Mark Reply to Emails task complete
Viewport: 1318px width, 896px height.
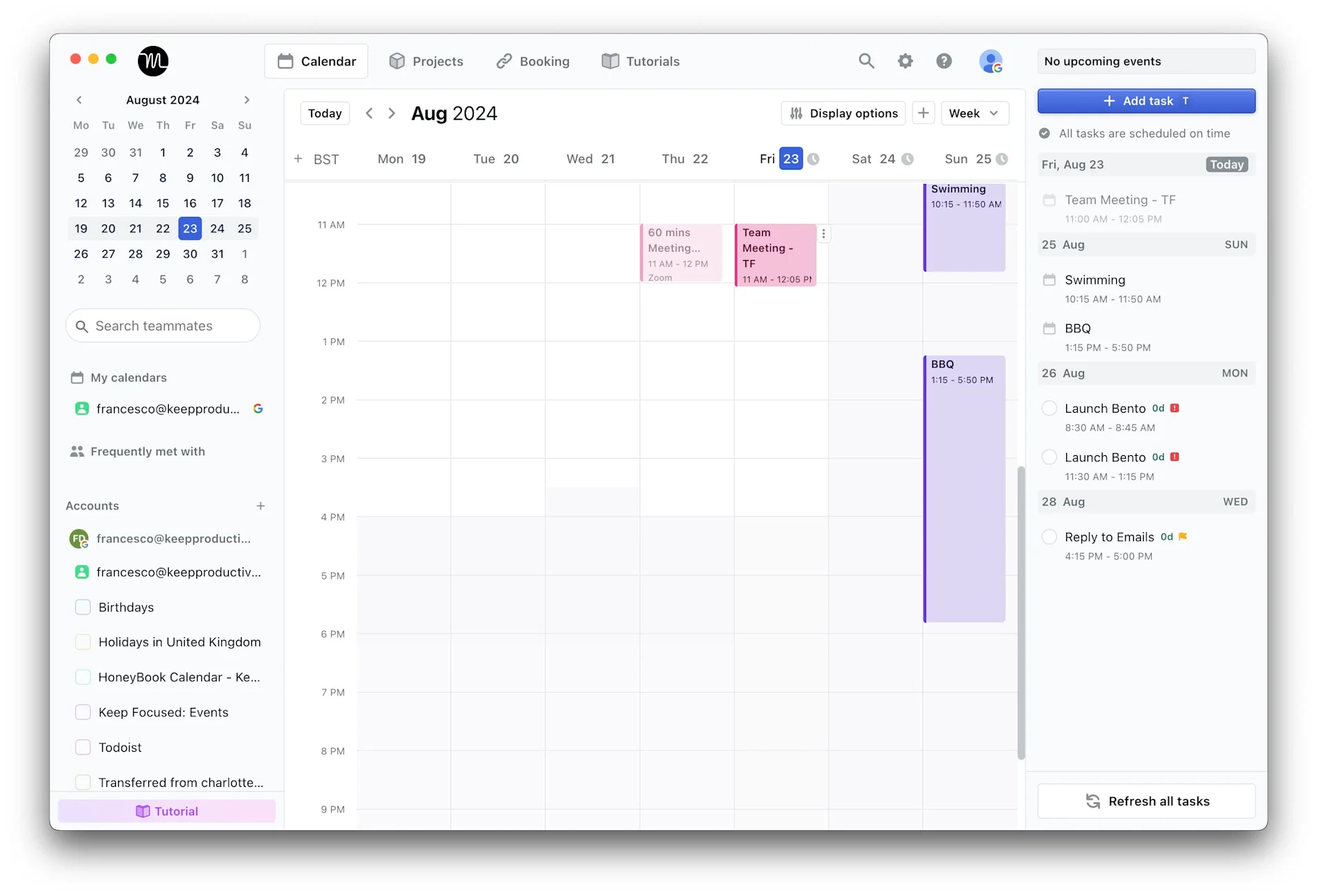point(1049,537)
